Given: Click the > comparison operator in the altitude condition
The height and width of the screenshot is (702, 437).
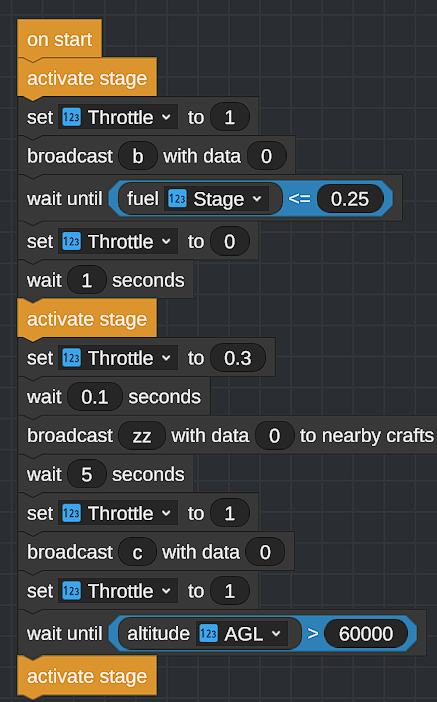Looking at the screenshot, I should coord(313,634).
